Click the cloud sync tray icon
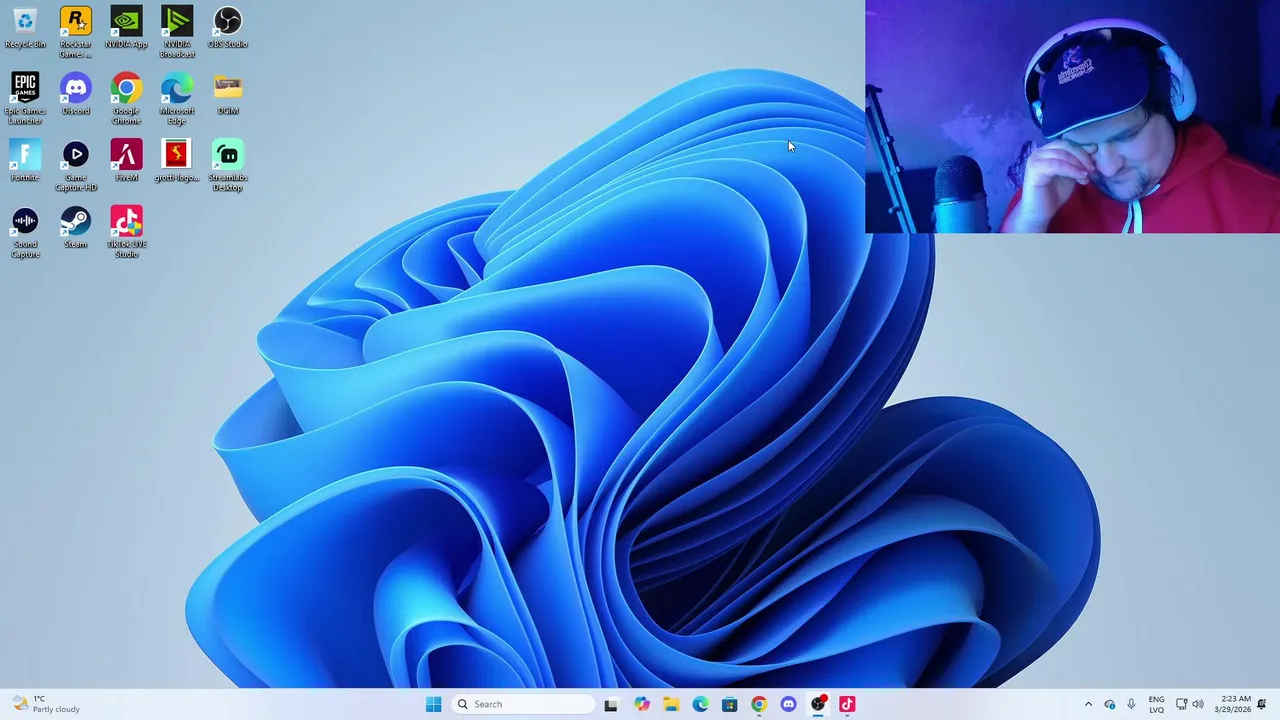 [x=1109, y=704]
